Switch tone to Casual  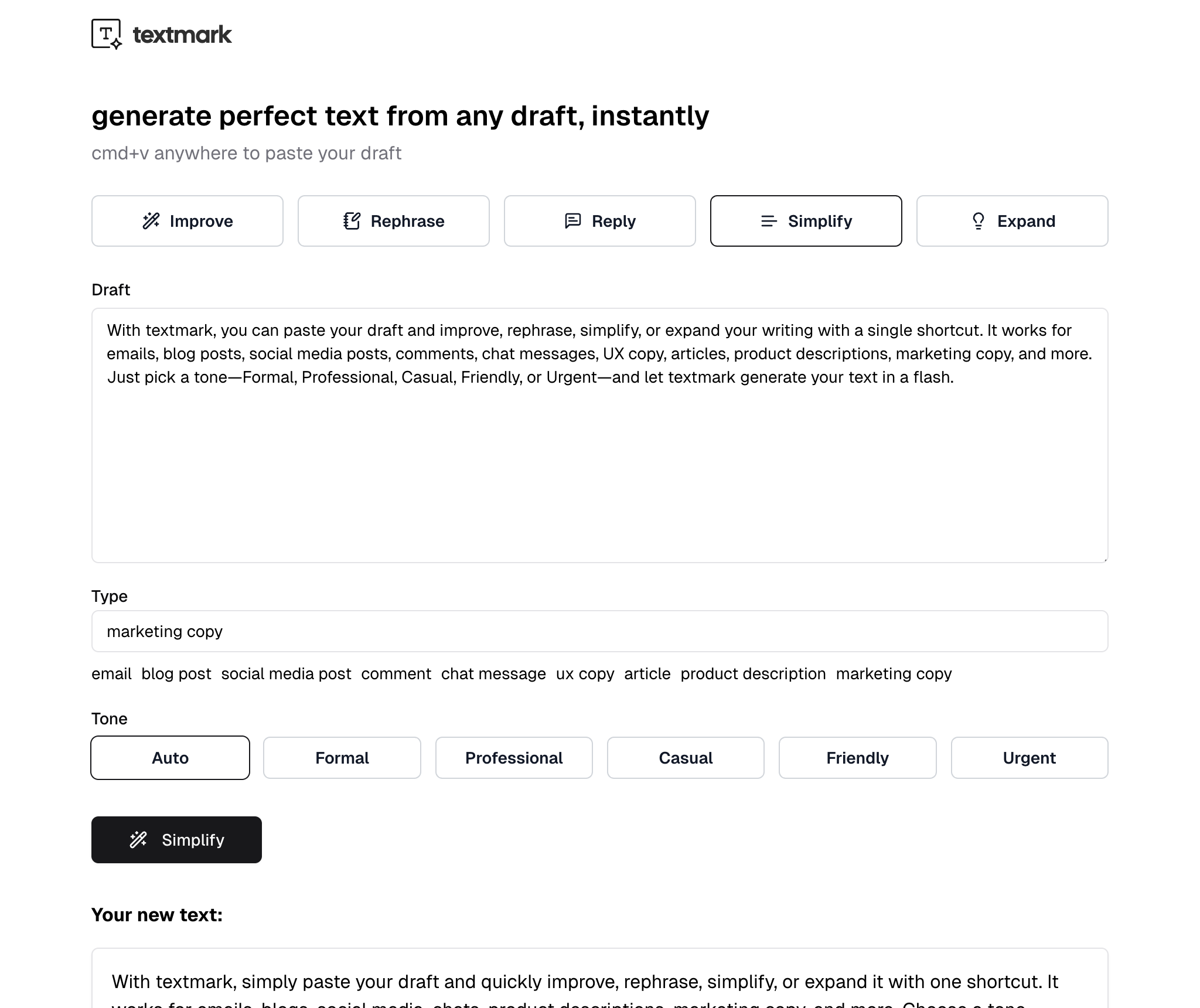tap(686, 758)
